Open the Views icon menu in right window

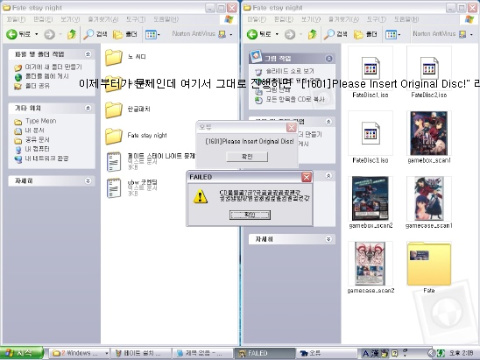point(391,34)
